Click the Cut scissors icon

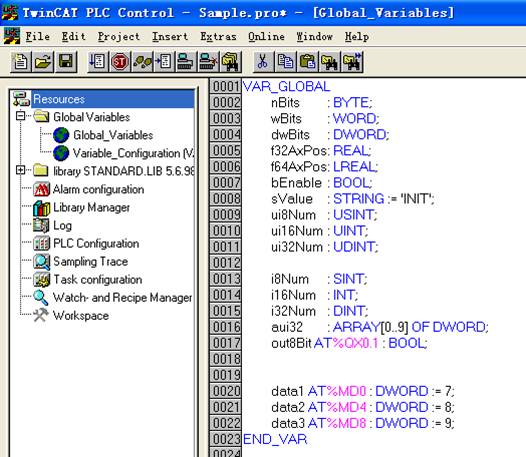(x=263, y=62)
